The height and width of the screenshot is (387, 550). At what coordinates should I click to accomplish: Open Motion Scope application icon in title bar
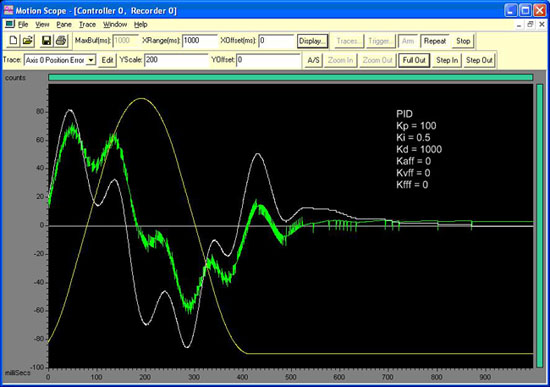coord(8,10)
